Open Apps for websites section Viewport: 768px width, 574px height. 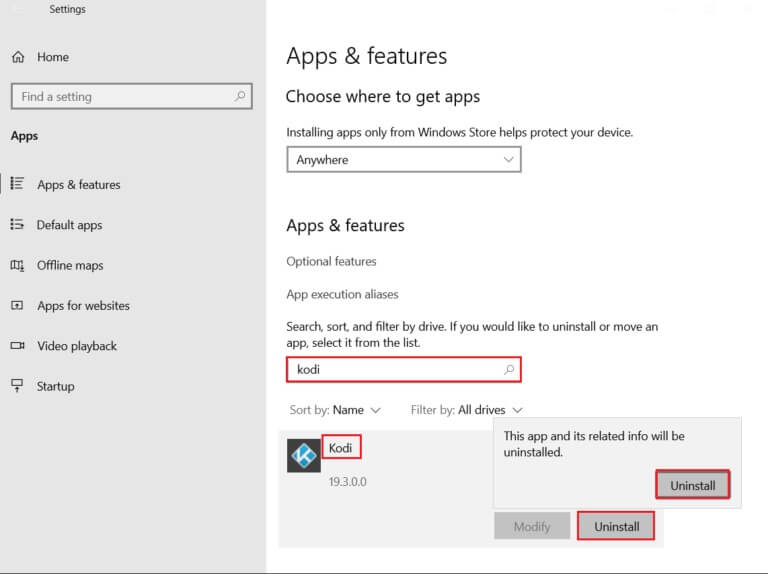83,306
